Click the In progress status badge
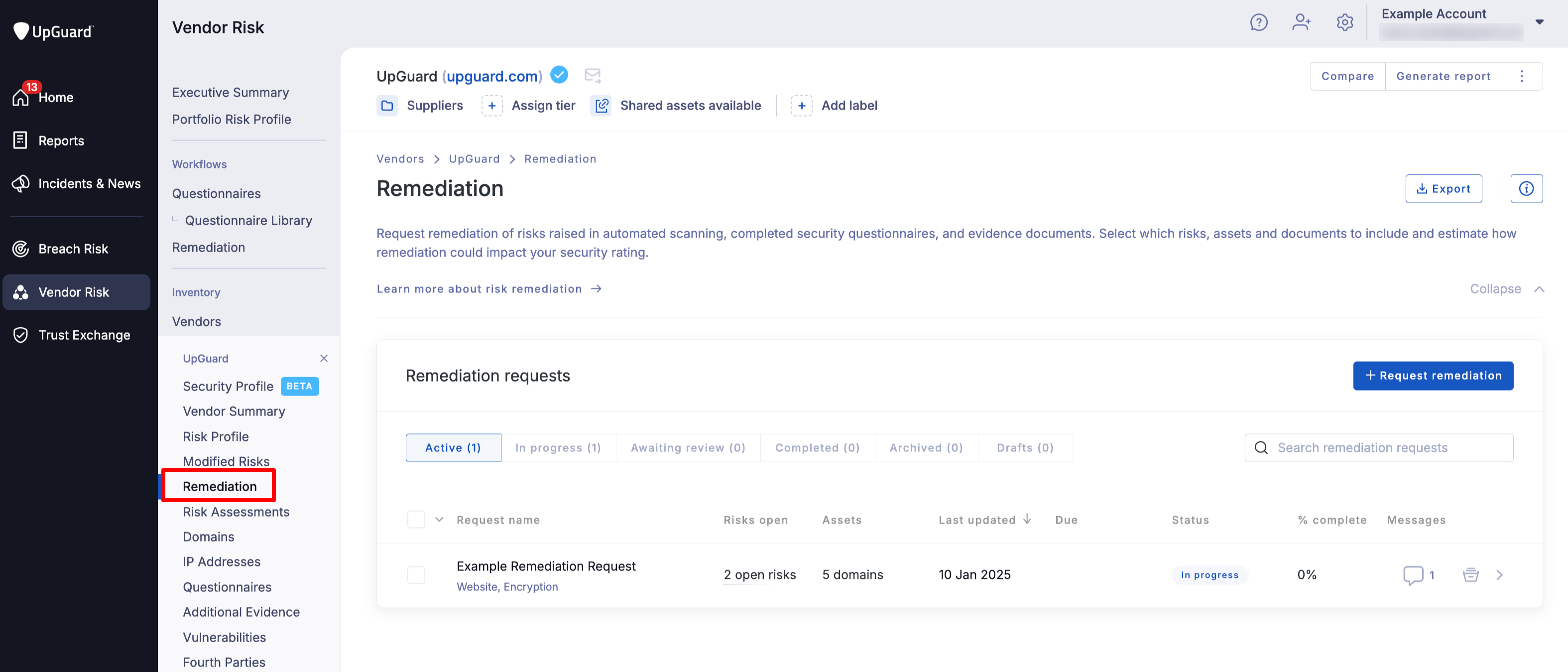1568x672 pixels. coord(1209,574)
